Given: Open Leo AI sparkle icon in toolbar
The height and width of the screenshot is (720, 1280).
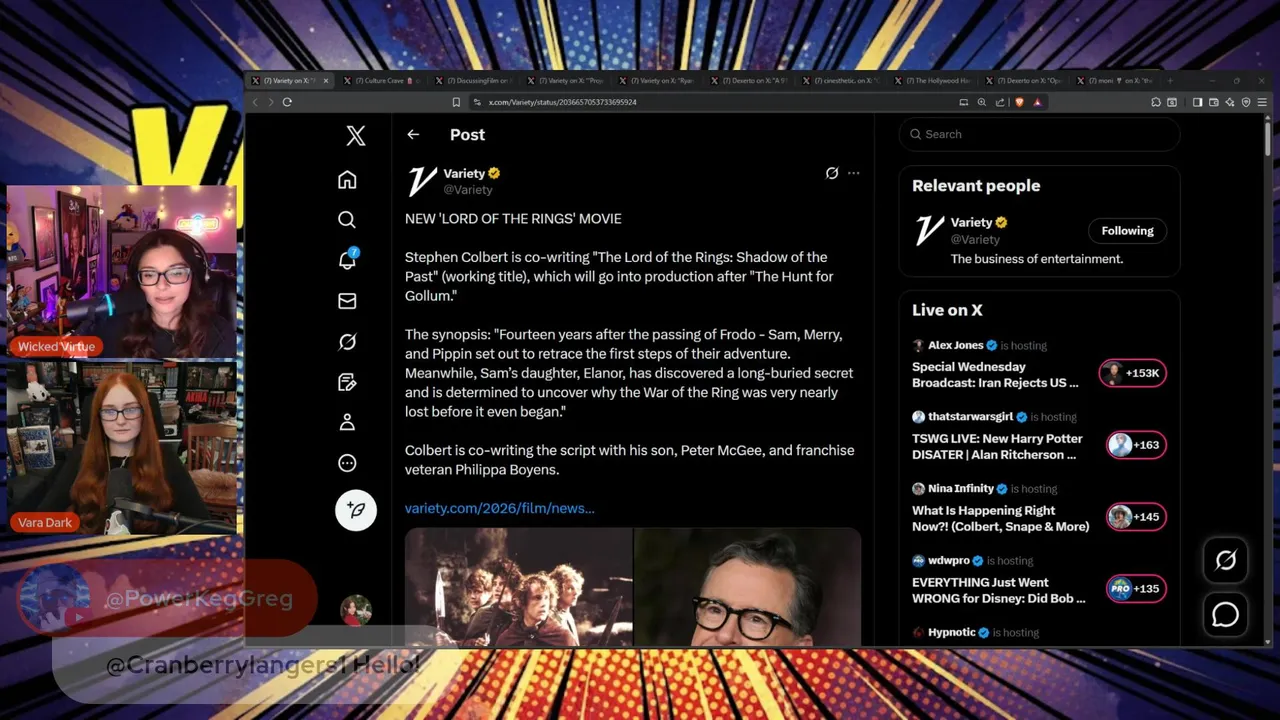Looking at the screenshot, I should pyautogui.click(x=1230, y=102).
